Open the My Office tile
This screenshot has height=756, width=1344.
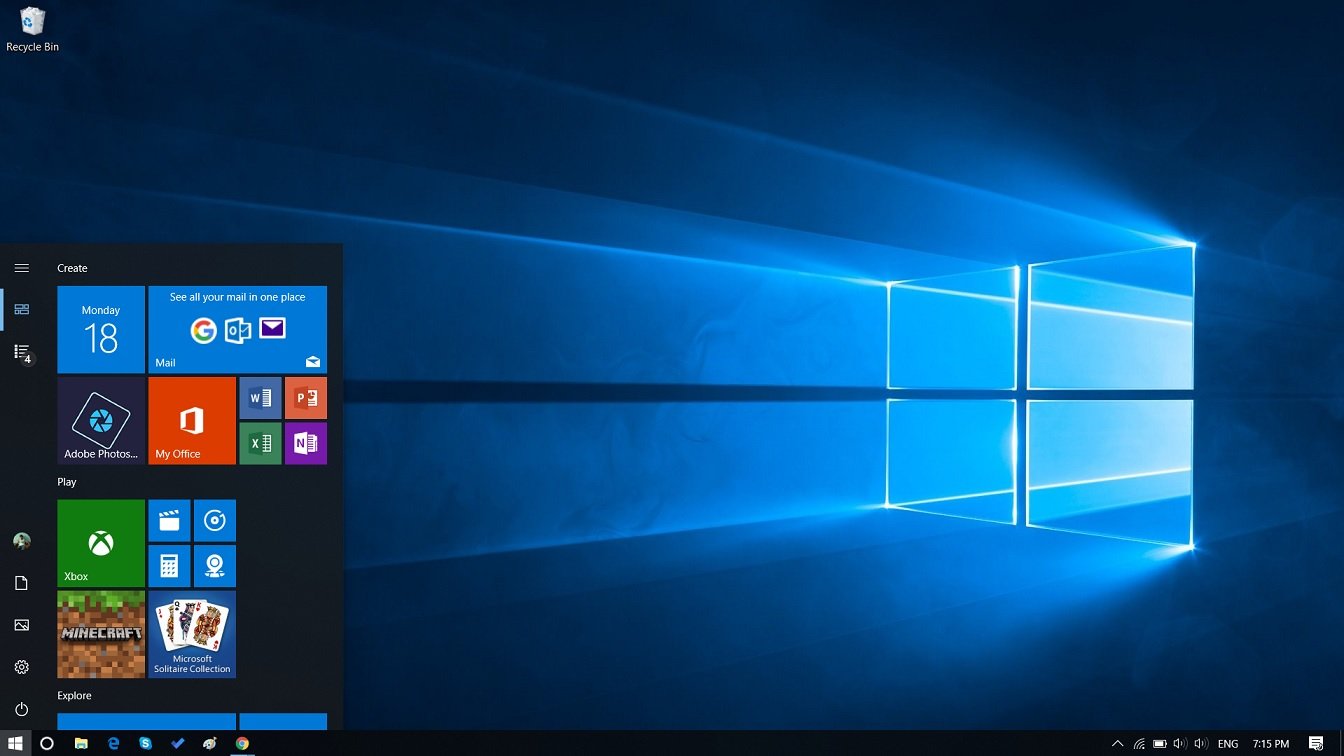click(x=192, y=421)
